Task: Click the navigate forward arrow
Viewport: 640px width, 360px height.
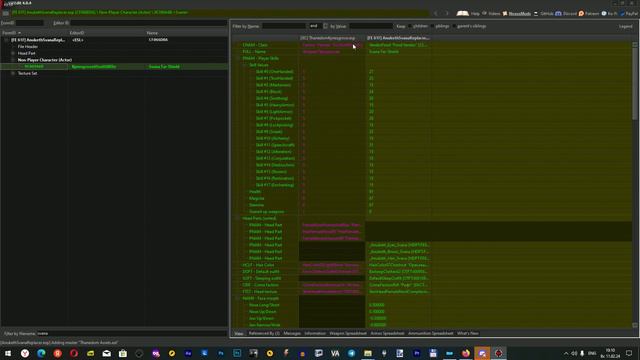Action: pyautogui.click(x=447, y=13)
